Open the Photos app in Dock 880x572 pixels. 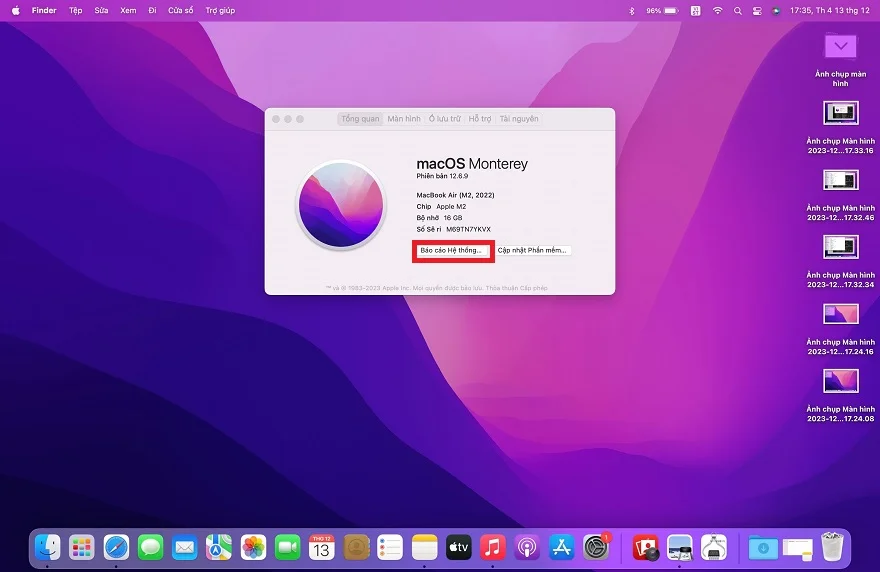pos(253,547)
